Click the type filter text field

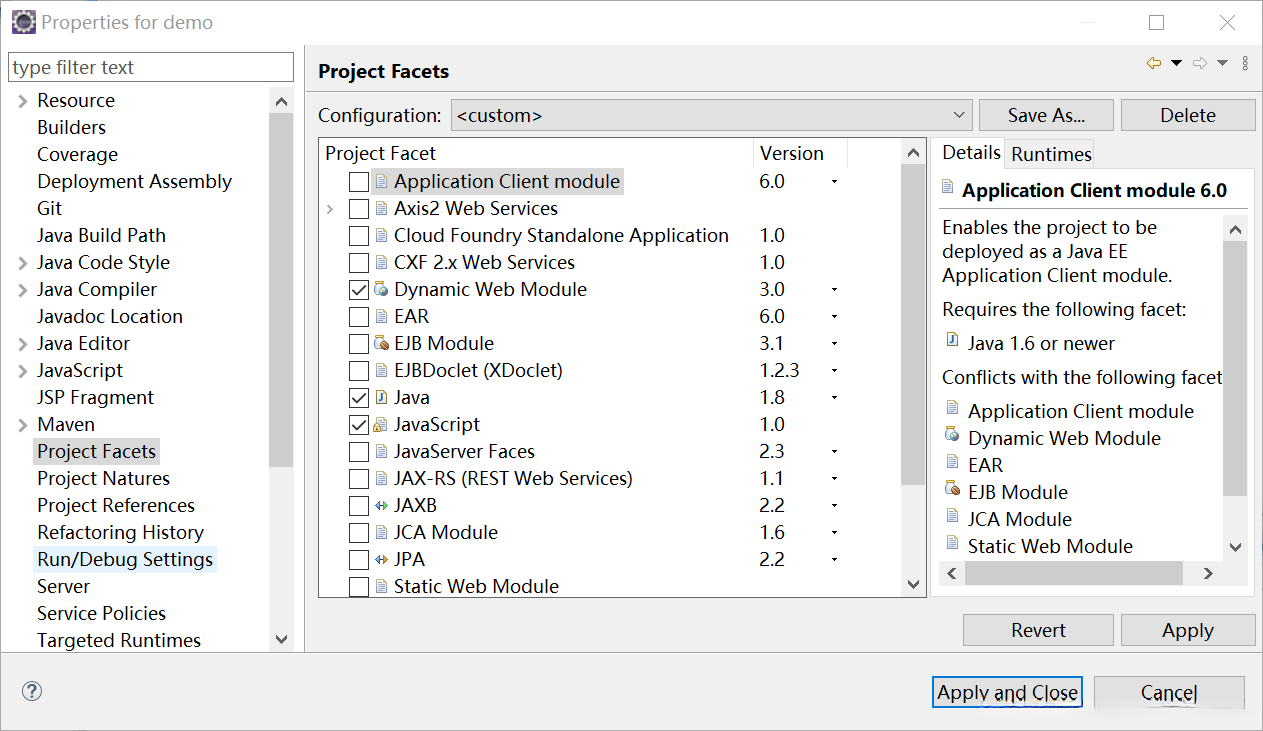(x=151, y=67)
